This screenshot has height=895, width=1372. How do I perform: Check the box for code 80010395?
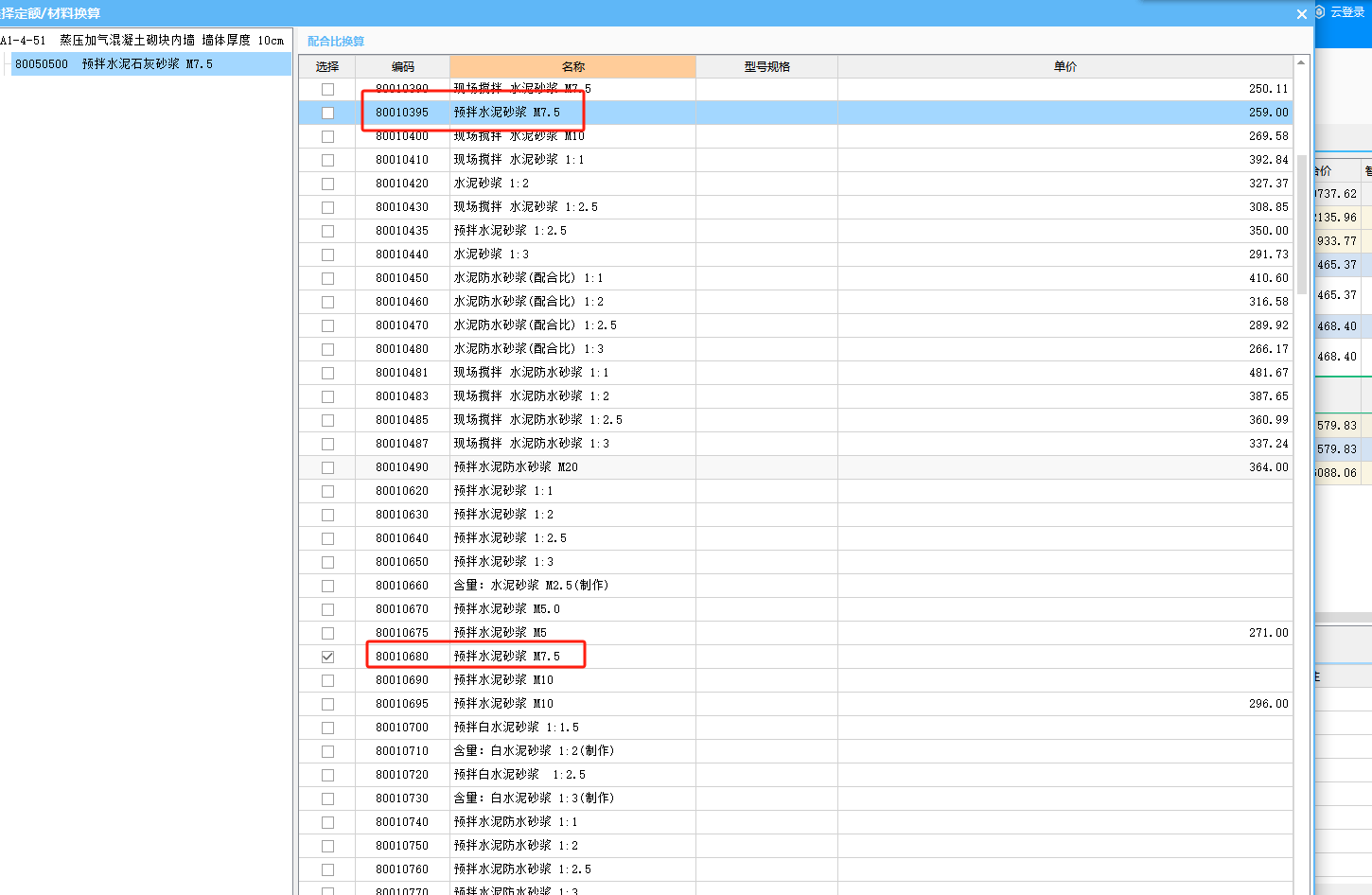point(327,113)
